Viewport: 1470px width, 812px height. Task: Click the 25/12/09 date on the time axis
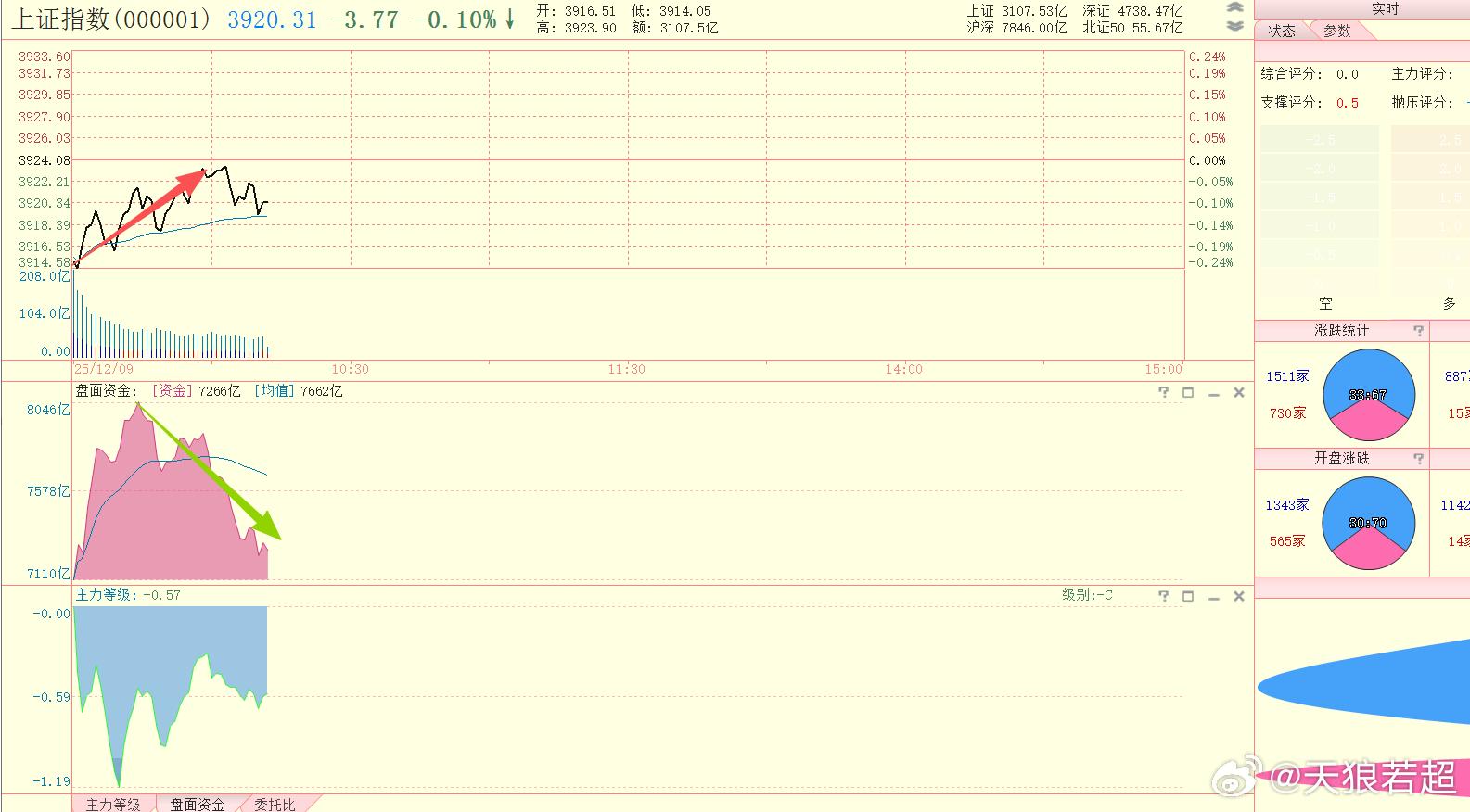click(x=104, y=369)
